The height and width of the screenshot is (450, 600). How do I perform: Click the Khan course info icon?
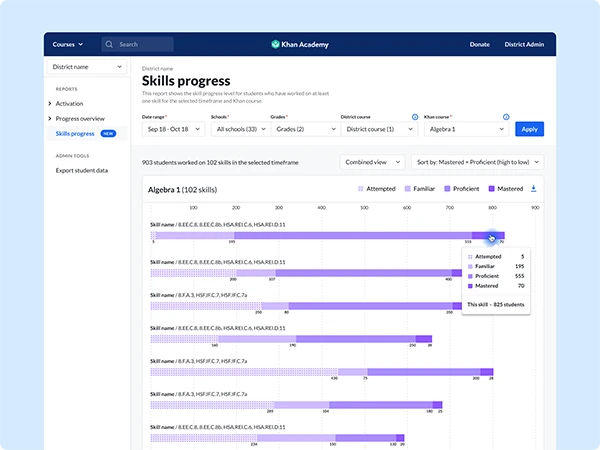pos(506,117)
